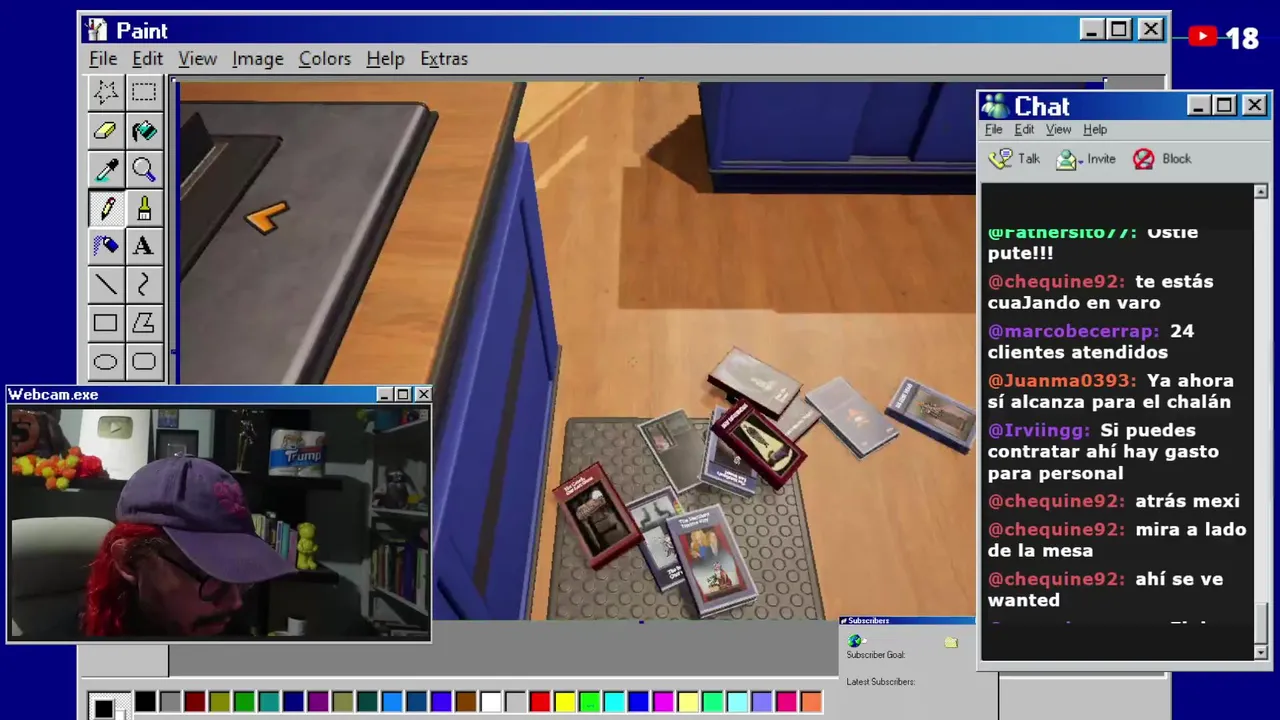Minimize the Webcam.exe window
The image size is (1280, 720).
(x=384, y=395)
